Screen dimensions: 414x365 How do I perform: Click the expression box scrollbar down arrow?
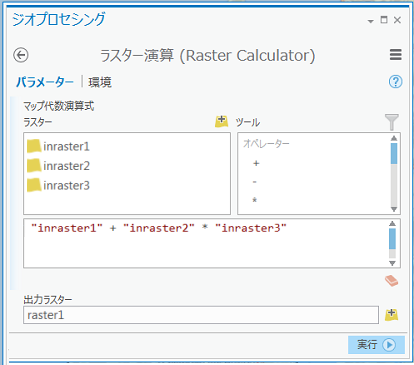point(393,263)
